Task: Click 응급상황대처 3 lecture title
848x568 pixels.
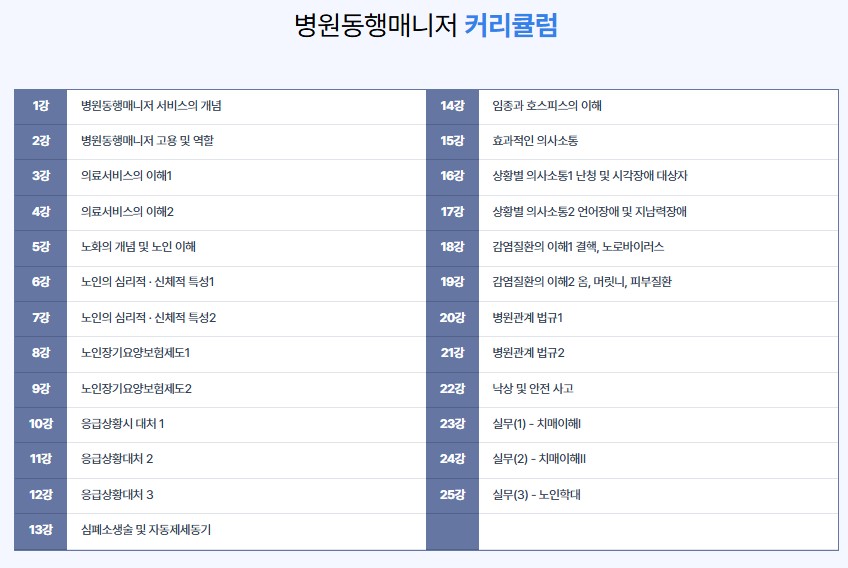Action: click(x=117, y=494)
